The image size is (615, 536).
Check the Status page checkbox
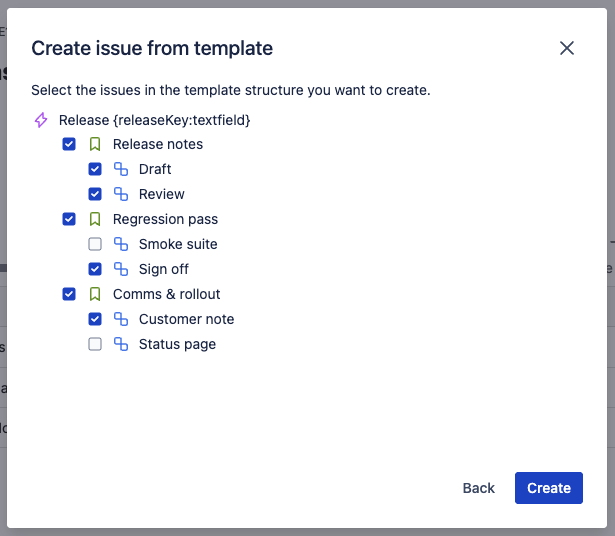pos(95,344)
